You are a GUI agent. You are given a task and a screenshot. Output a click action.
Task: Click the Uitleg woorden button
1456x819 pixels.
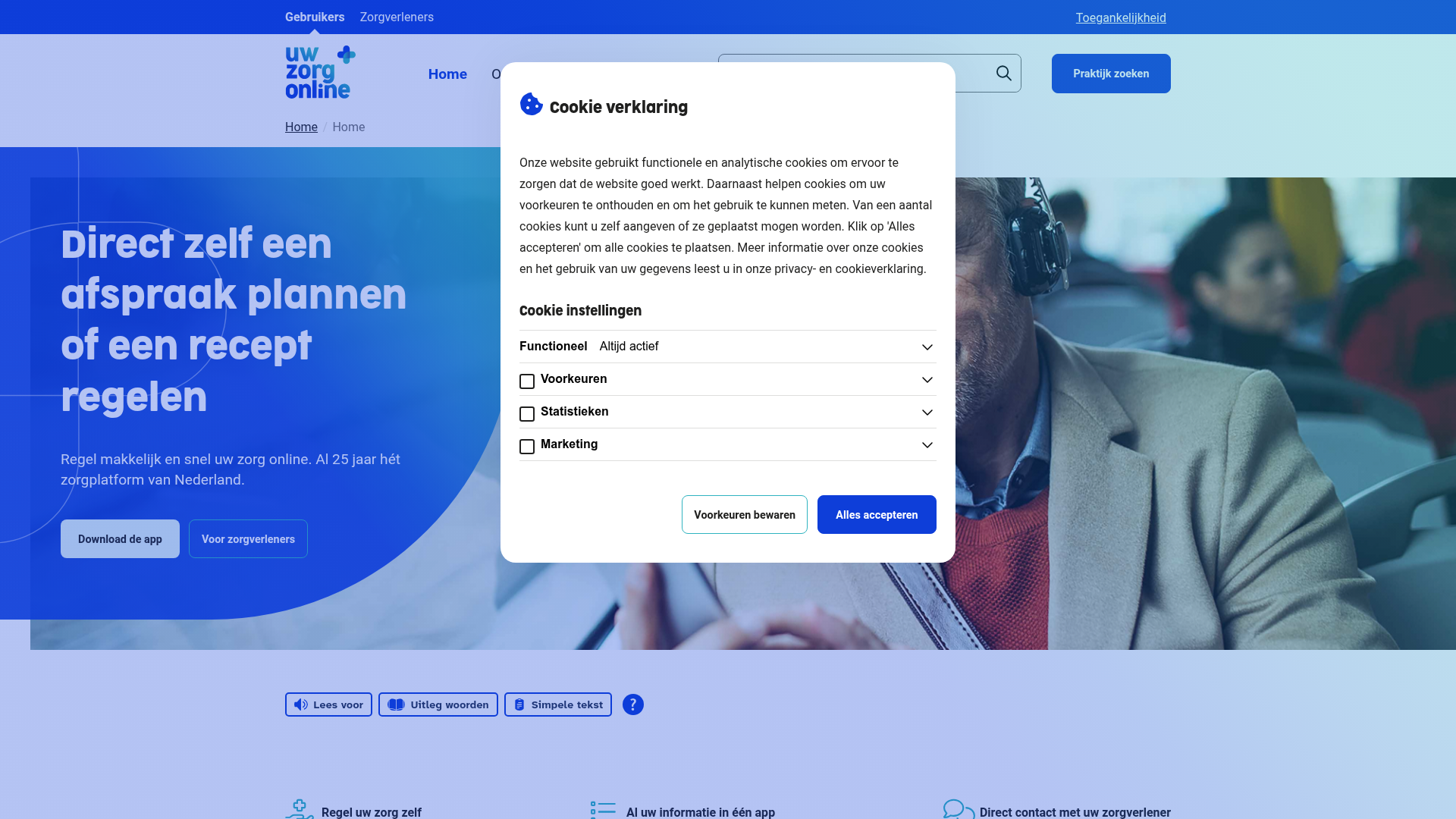coord(438,704)
